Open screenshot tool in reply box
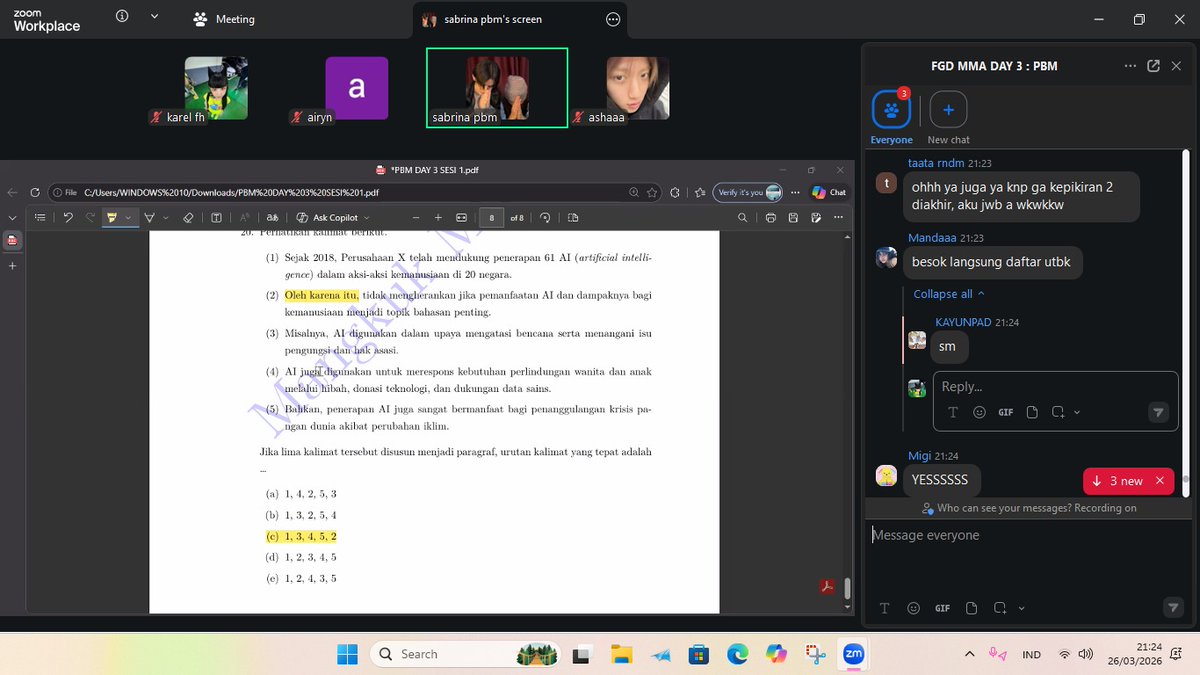 pos(1057,412)
